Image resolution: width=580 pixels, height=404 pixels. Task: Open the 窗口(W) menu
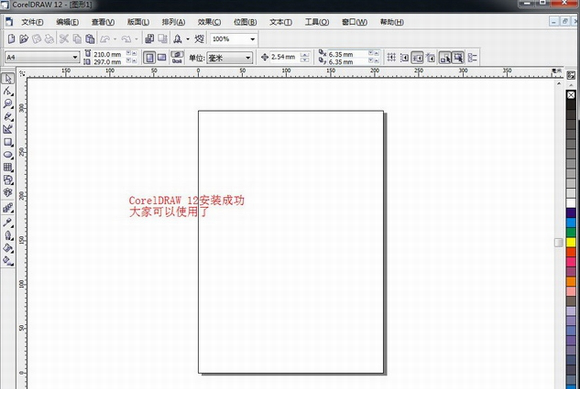pyautogui.click(x=354, y=22)
